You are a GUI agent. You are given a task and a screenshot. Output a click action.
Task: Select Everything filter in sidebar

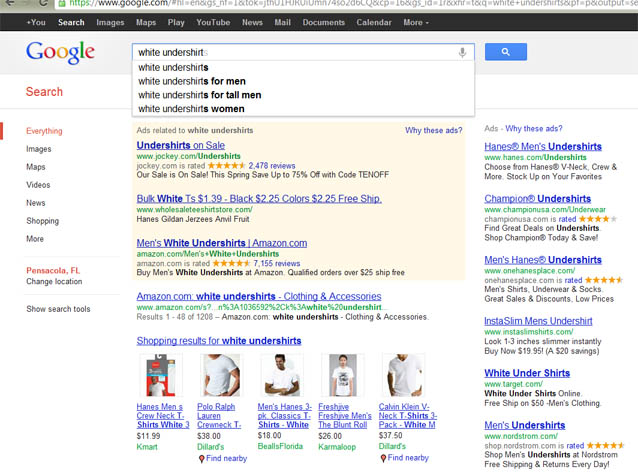click(x=44, y=131)
